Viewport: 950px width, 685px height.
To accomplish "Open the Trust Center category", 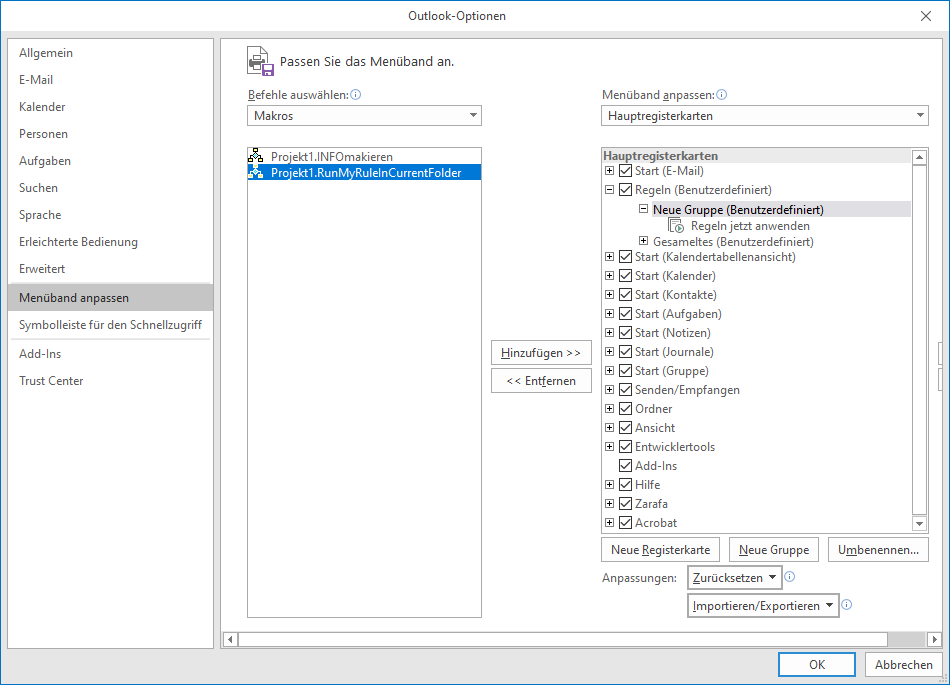I will click(110, 381).
